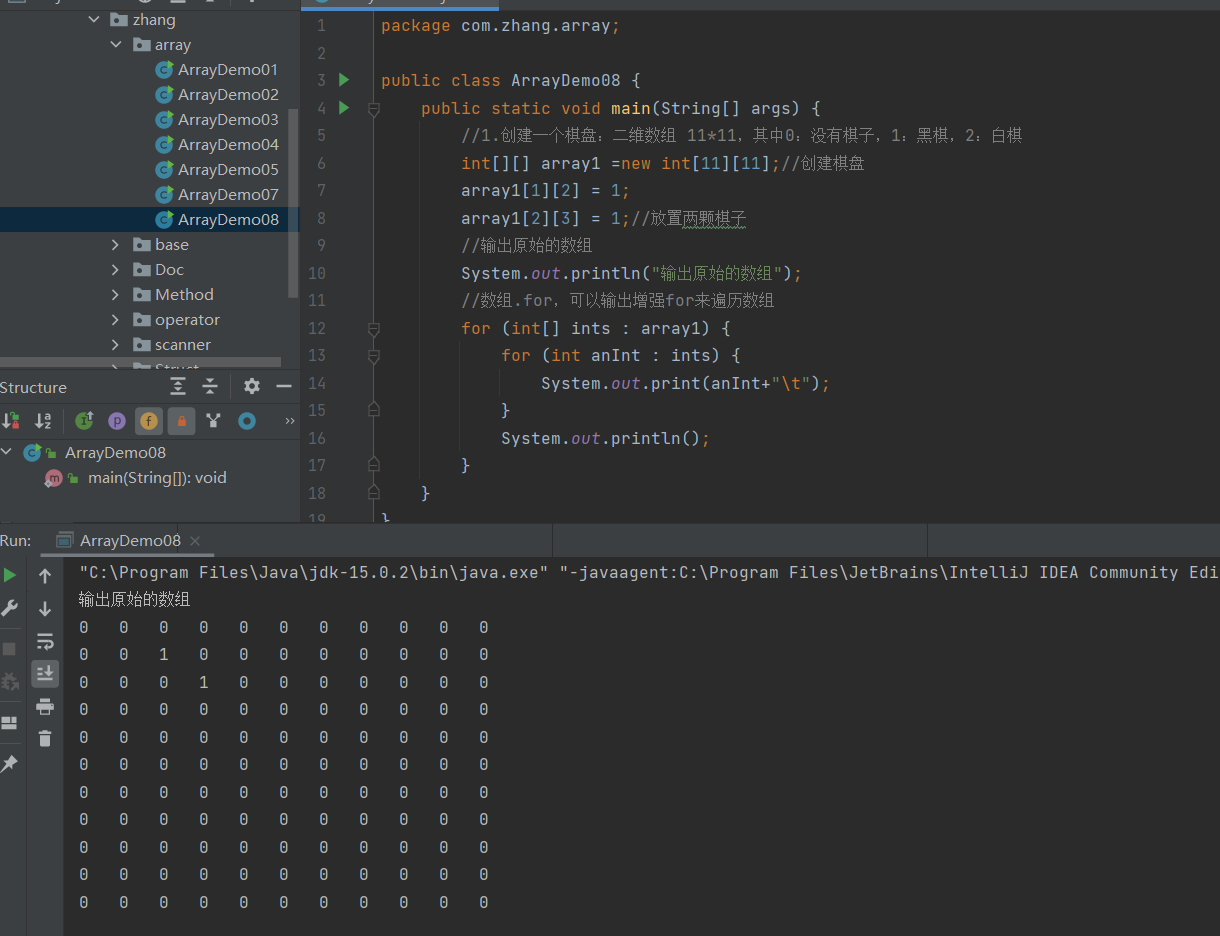The width and height of the screenshot is (1220, 936).
Task: Click the exit/debug bug icon in Run sidebar
Action: click(x=10, y=682)
